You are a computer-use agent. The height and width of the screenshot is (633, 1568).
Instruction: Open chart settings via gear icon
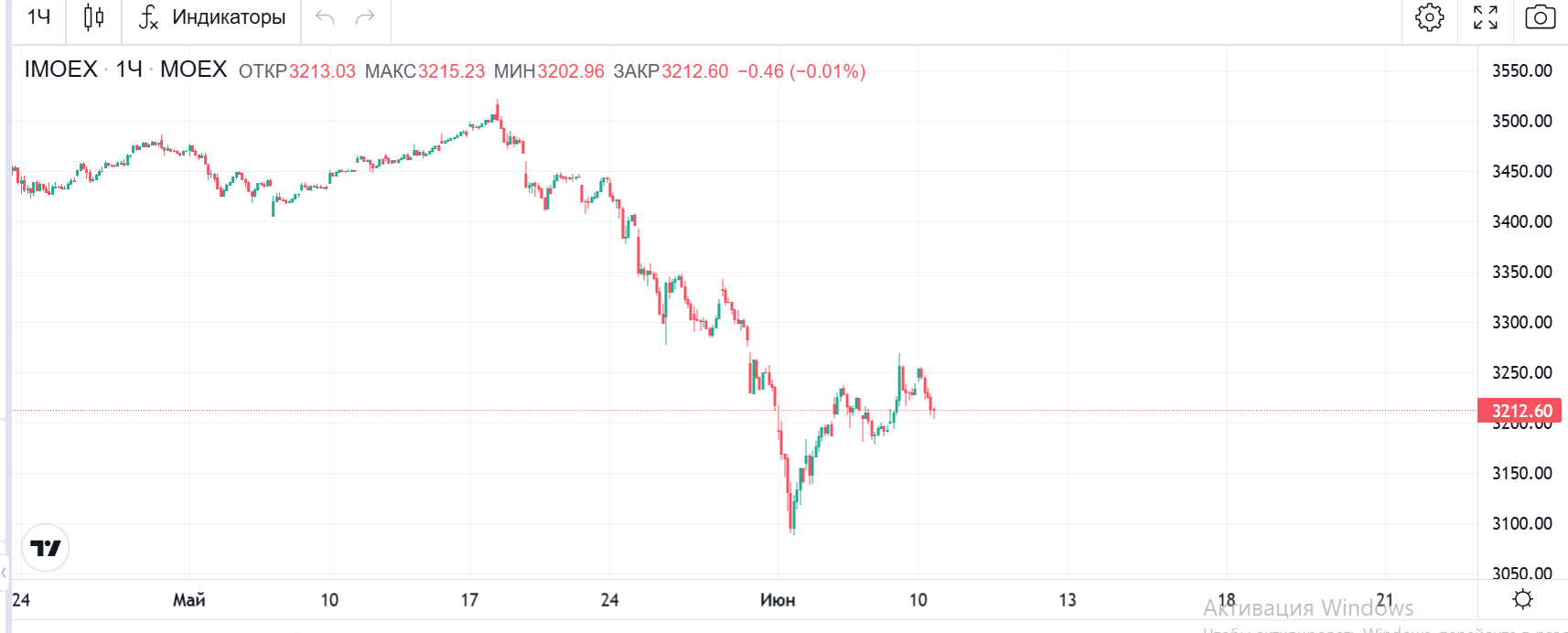pos(1429,17)
